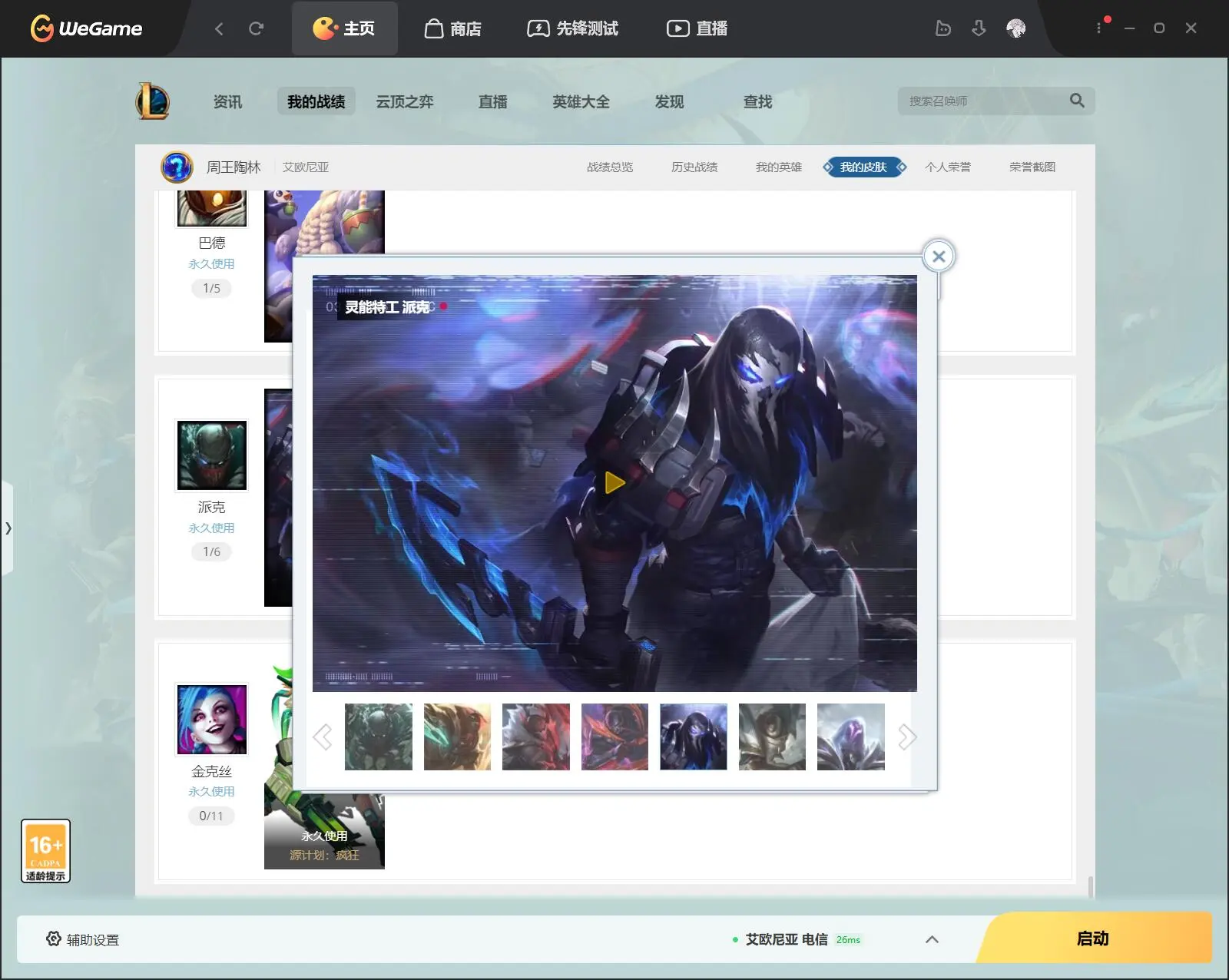1229x980 pixels.
Task: Expand the server list chevron
Action: point(932,939)
